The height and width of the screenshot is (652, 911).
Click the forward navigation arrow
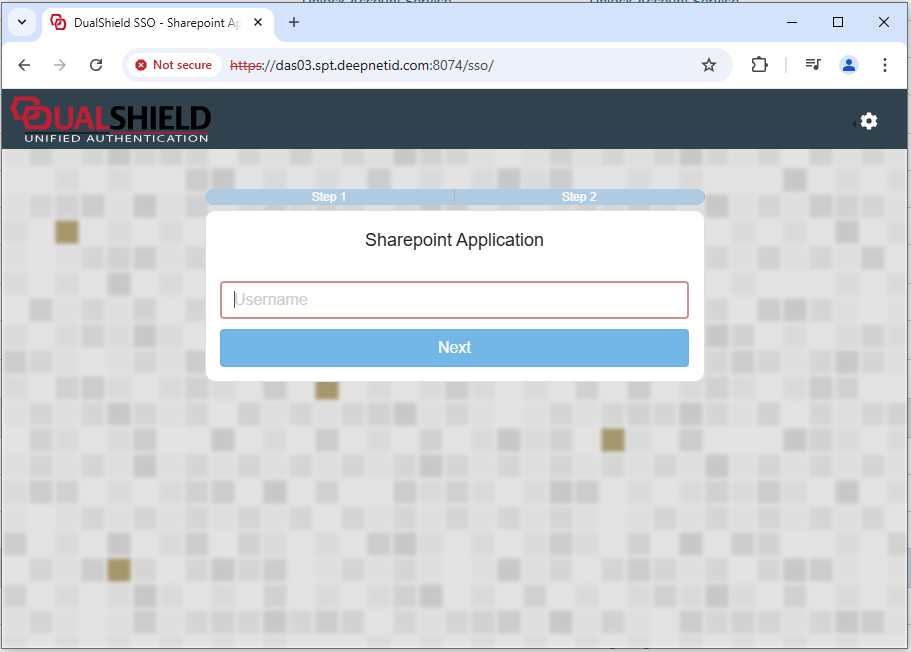coord(60,65)
